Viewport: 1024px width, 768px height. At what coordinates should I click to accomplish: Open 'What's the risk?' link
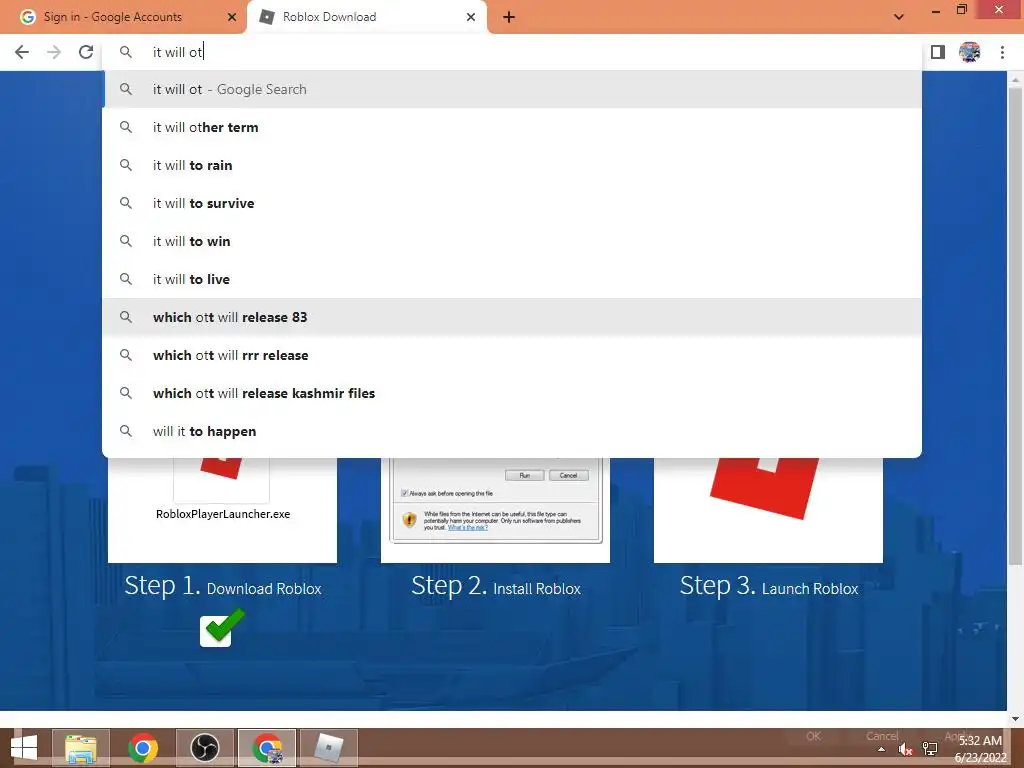tap(468, 528)
